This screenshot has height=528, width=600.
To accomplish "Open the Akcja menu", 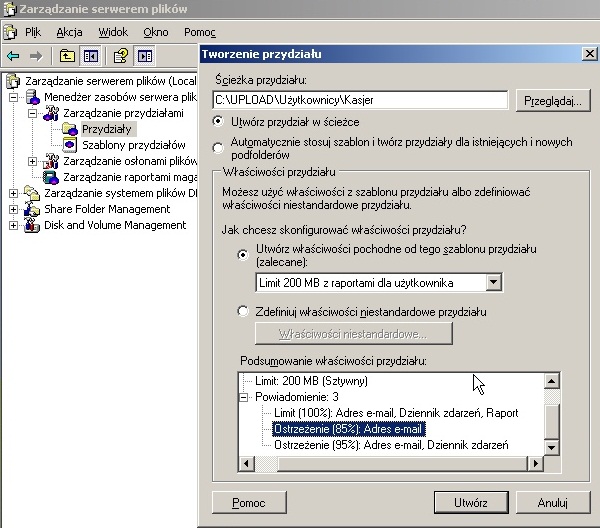I will tap(69, 32).
